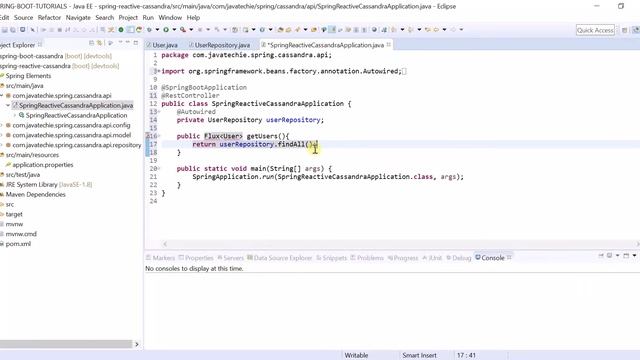Collapse the getUsers method fold on line 16
640x360 pixels.
[159, 136]
